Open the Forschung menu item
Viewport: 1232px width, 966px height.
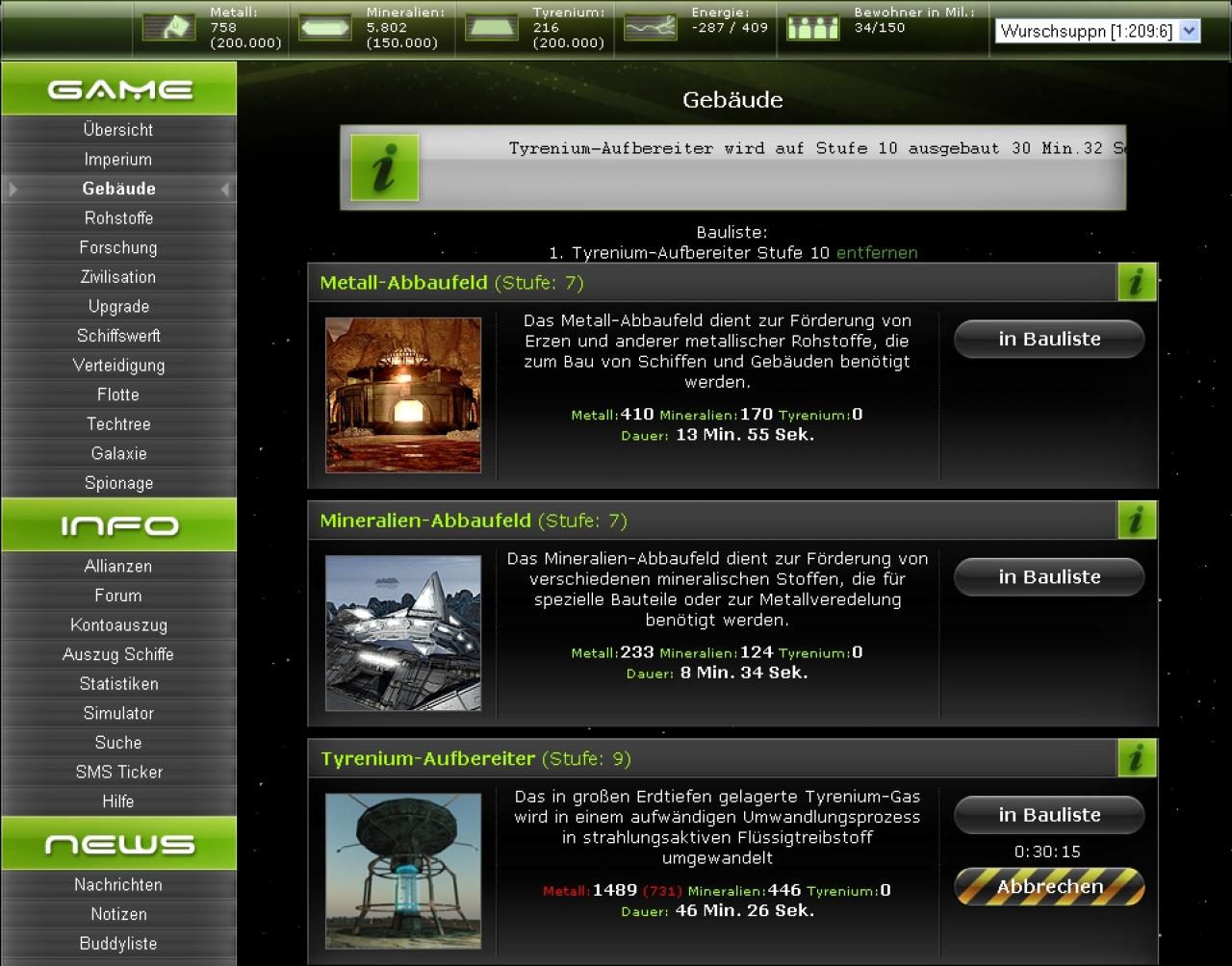[x=118, y=247]
